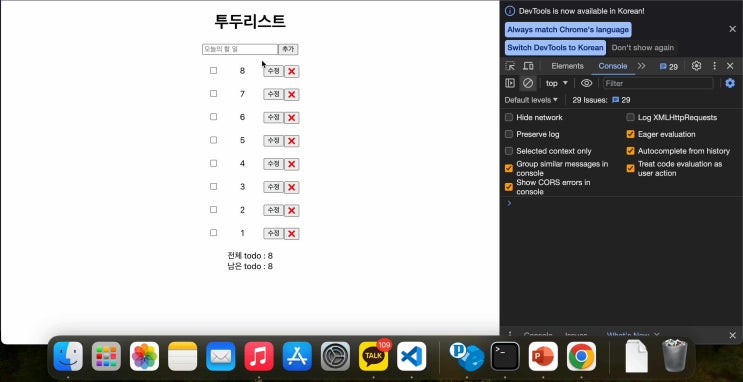
Task: Check the checkbox for todo item 1
Action: tap(213, 233)
